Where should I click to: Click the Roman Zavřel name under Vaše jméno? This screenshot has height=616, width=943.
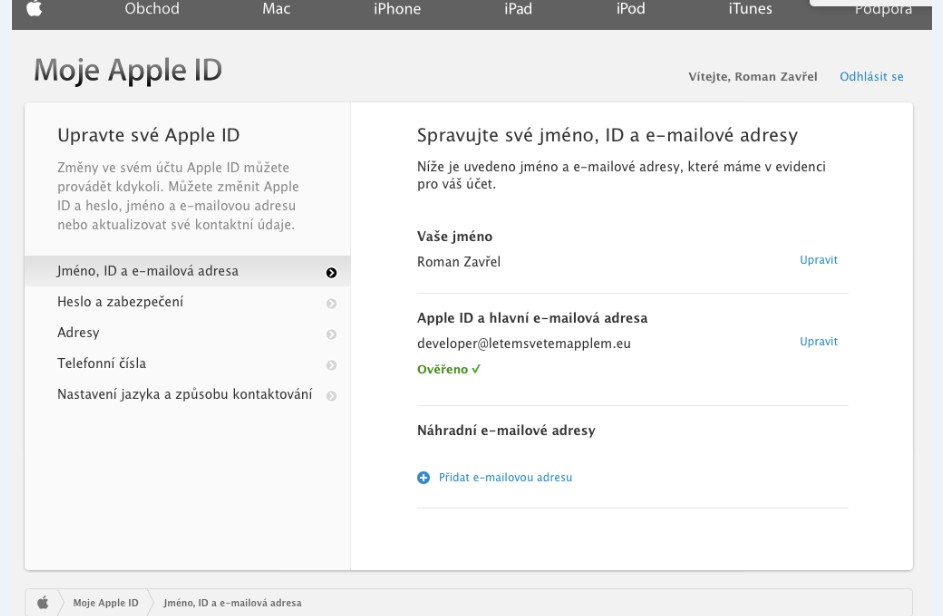tap(459, 262)
